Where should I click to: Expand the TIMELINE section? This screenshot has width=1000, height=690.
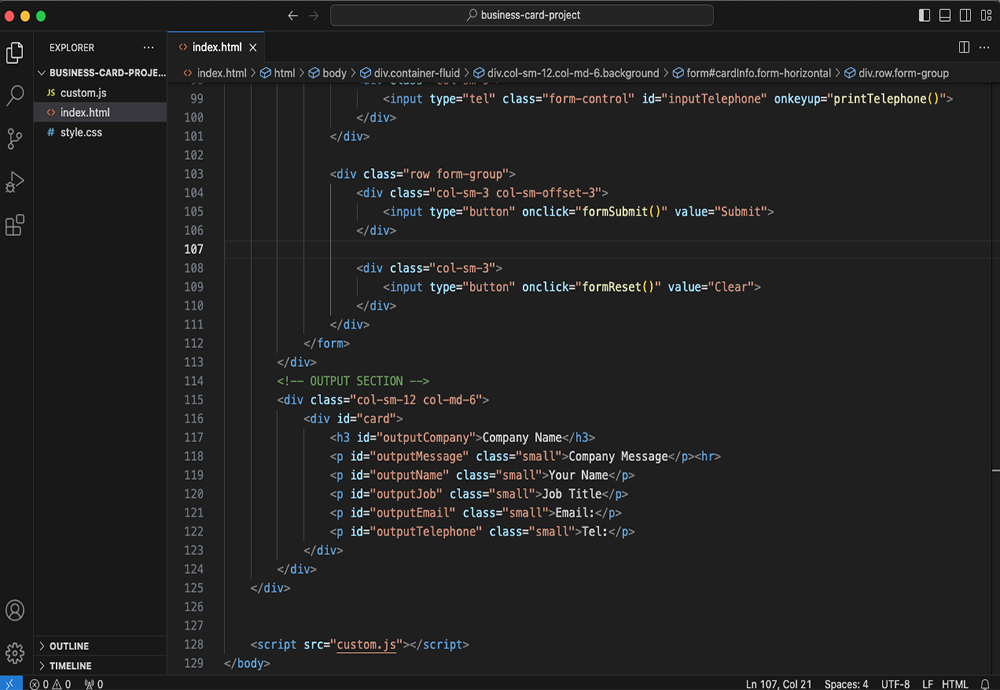coord(101,665)
